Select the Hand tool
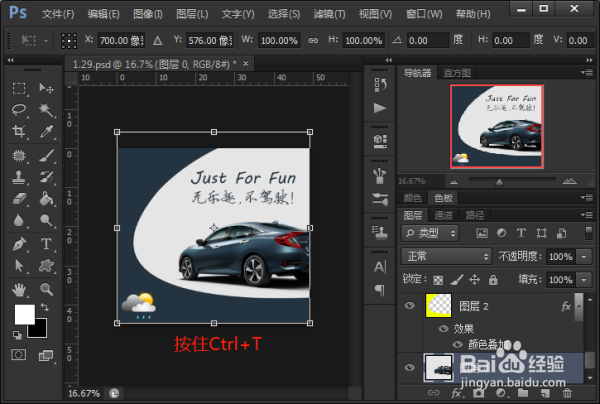 point(19,290)
